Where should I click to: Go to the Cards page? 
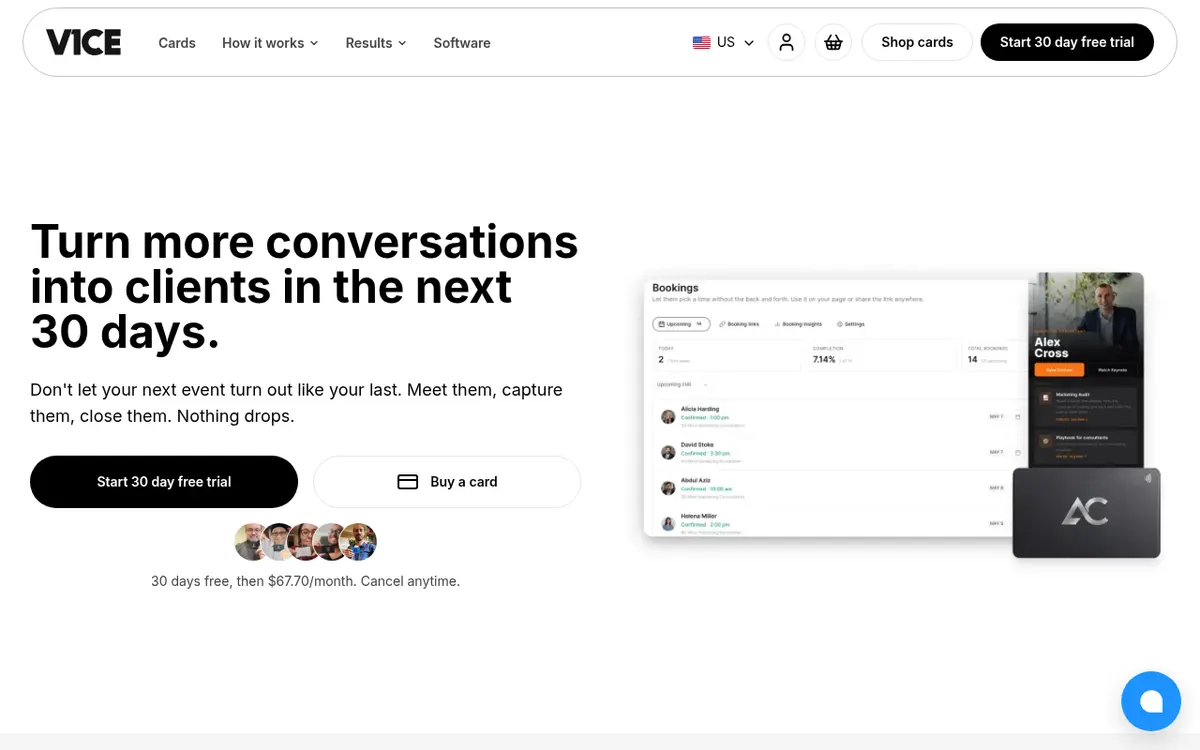coord(177,43)
